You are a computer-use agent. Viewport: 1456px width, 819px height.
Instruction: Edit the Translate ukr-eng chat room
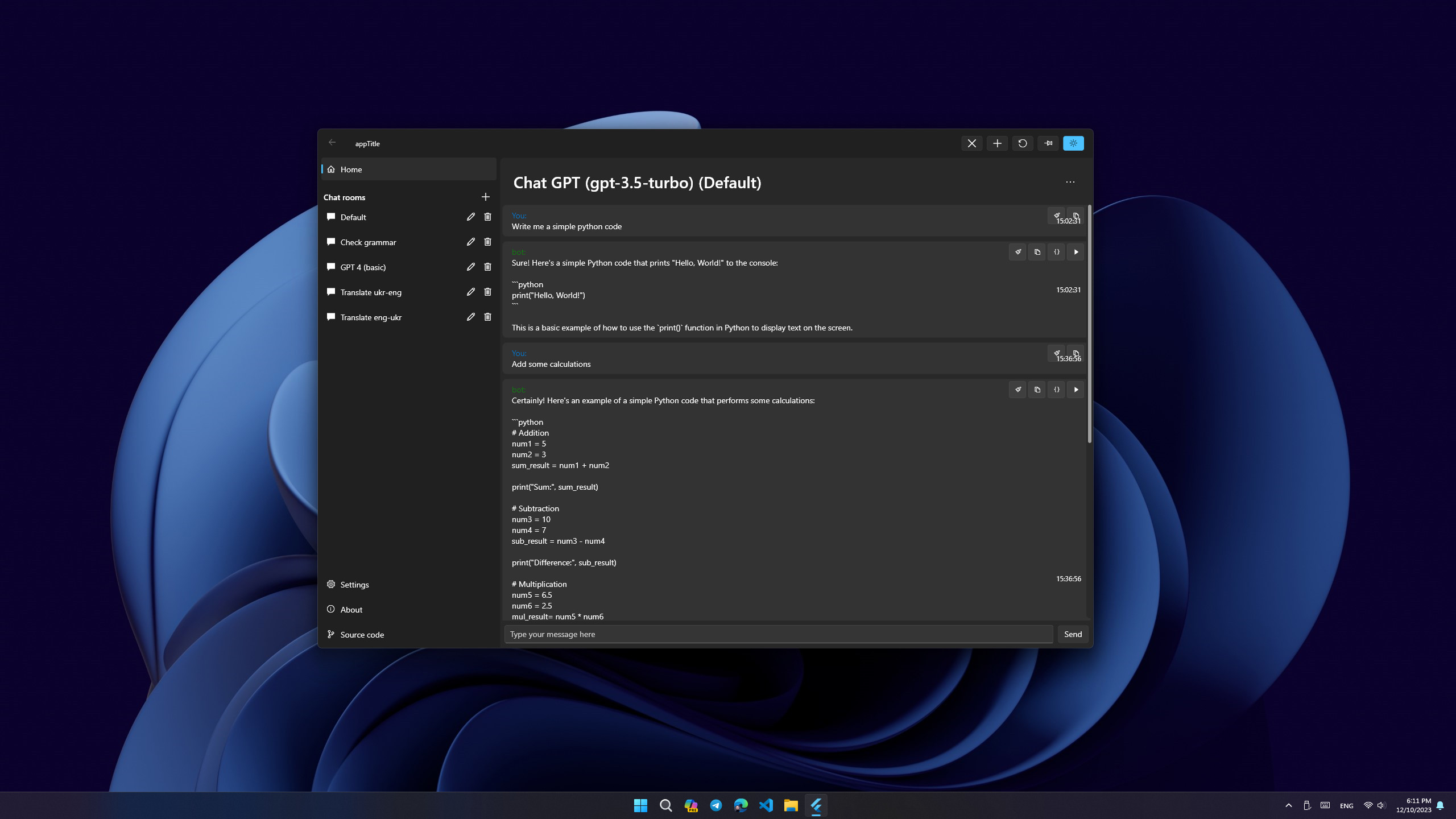pos(470,292)
